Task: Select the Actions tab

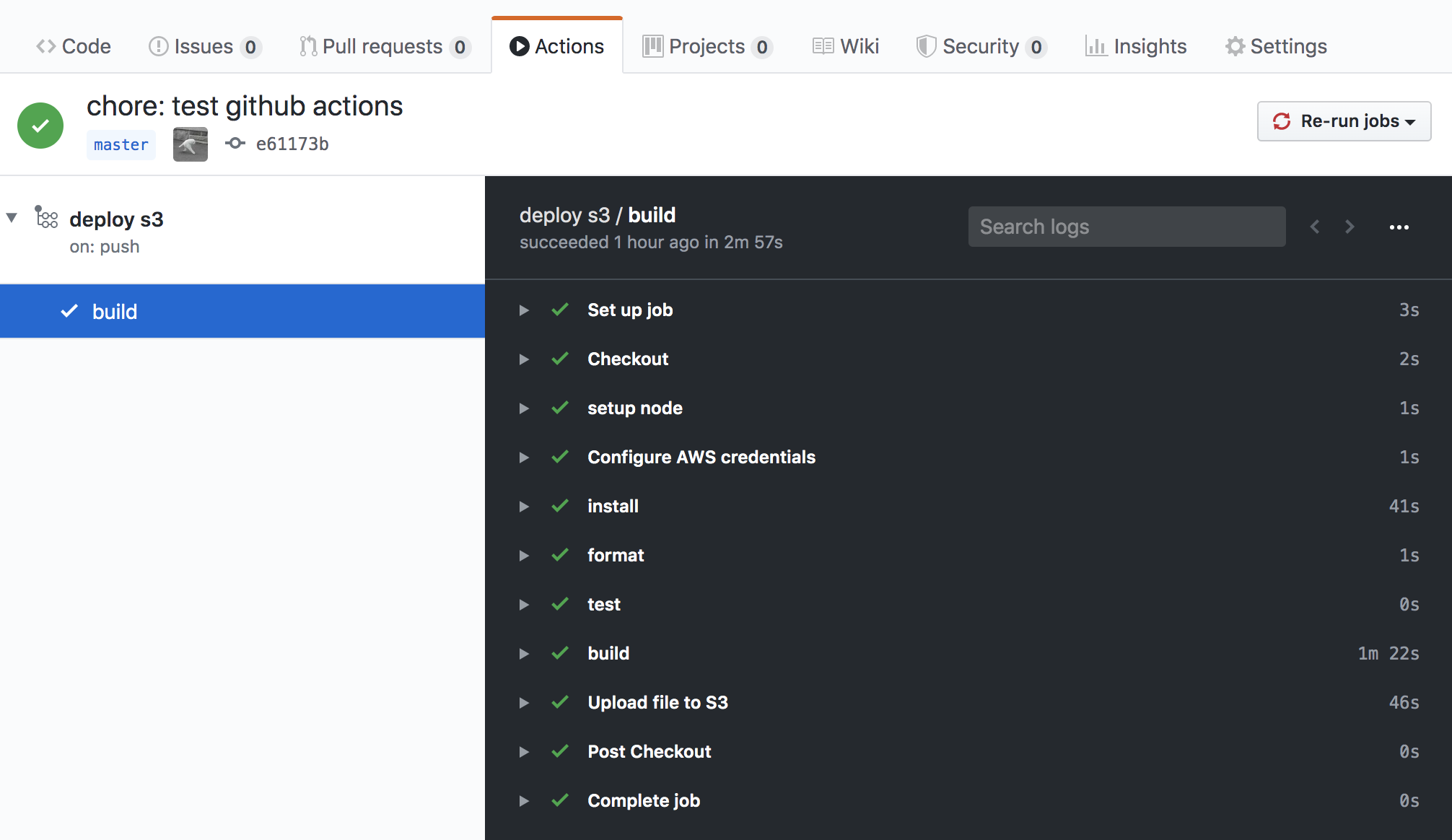Action: click(x=556, y=46)
